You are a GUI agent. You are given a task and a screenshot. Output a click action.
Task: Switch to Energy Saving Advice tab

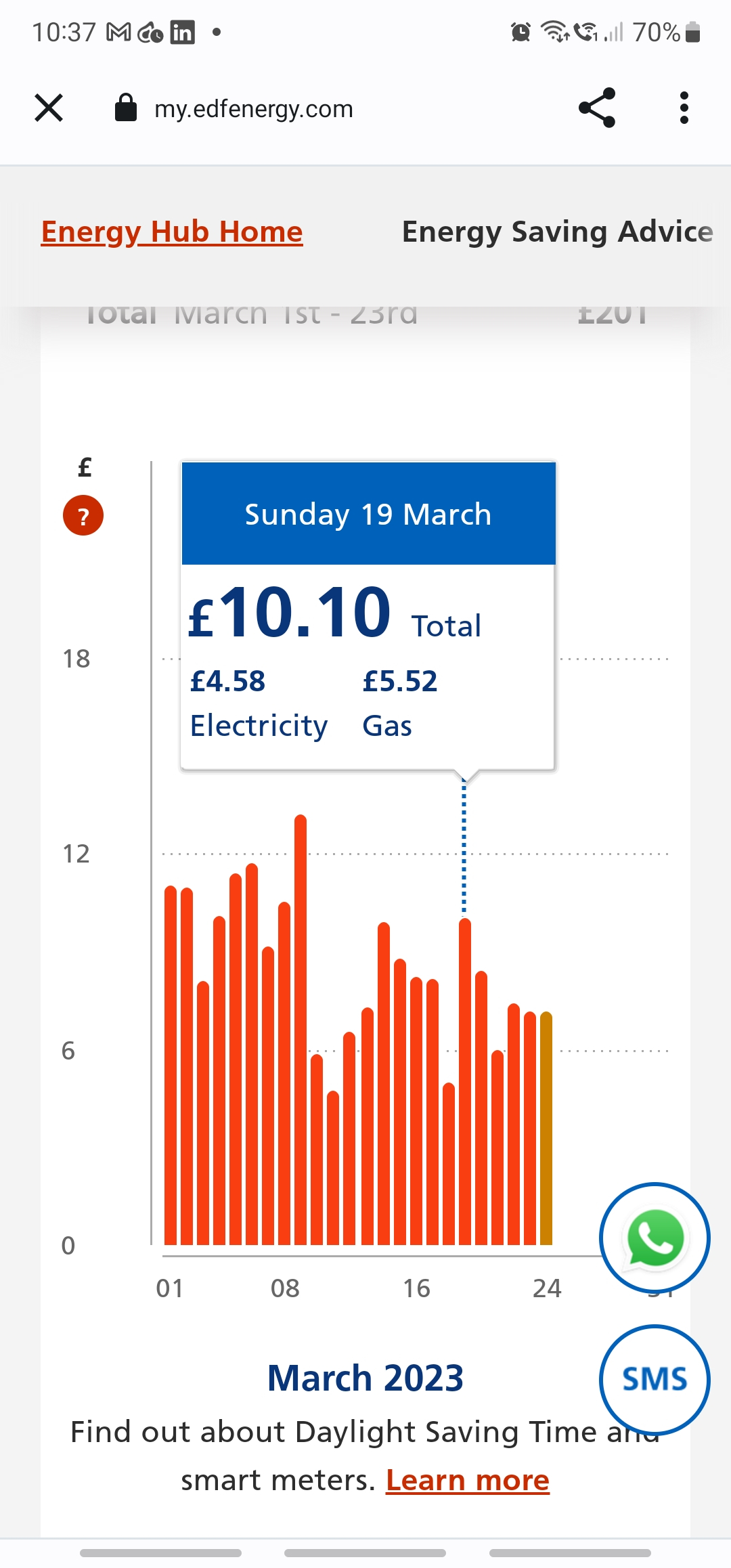pos(557,232)
